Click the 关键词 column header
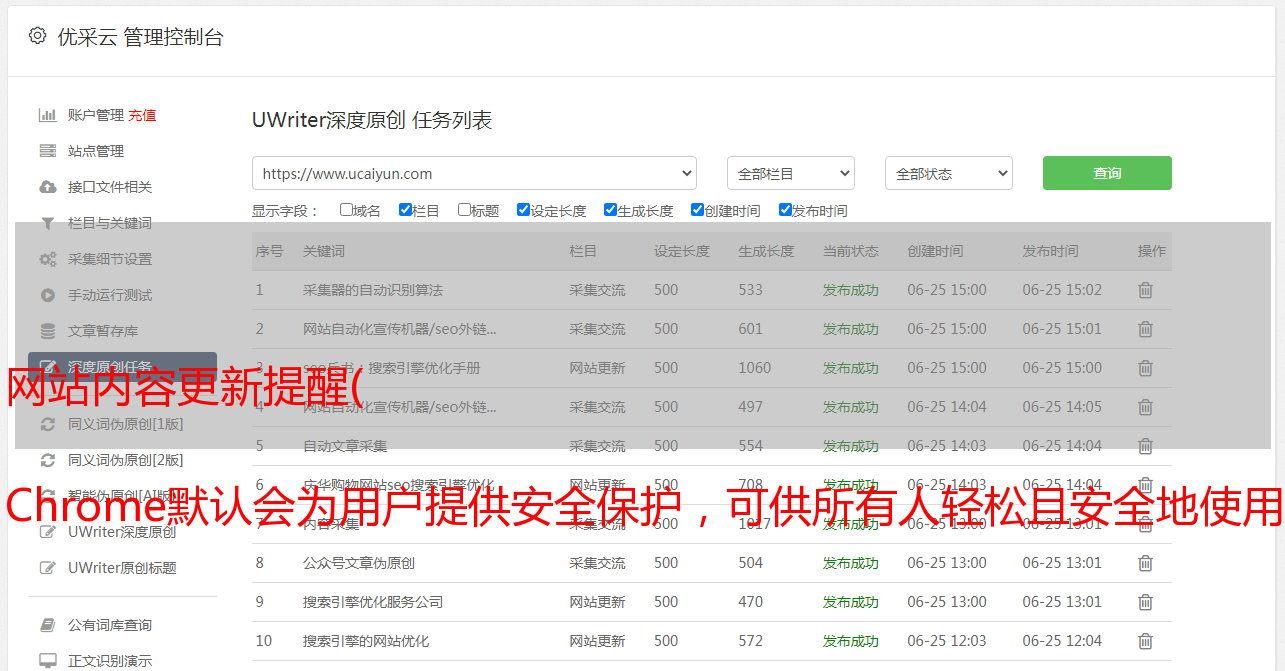This screenshot has width=1285, height=671. tap(324, 251)
